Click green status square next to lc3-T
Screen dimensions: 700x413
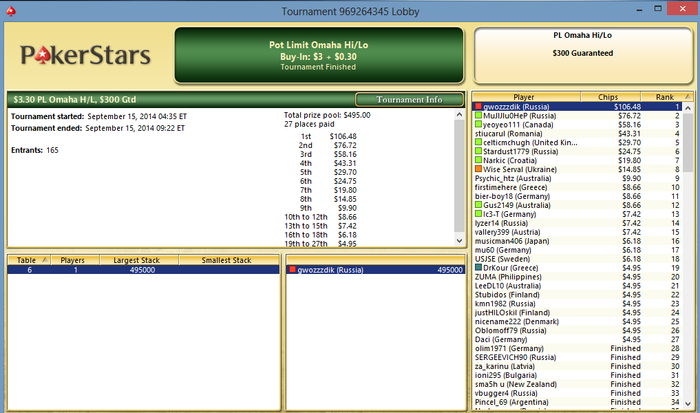[x=478, y=214]
